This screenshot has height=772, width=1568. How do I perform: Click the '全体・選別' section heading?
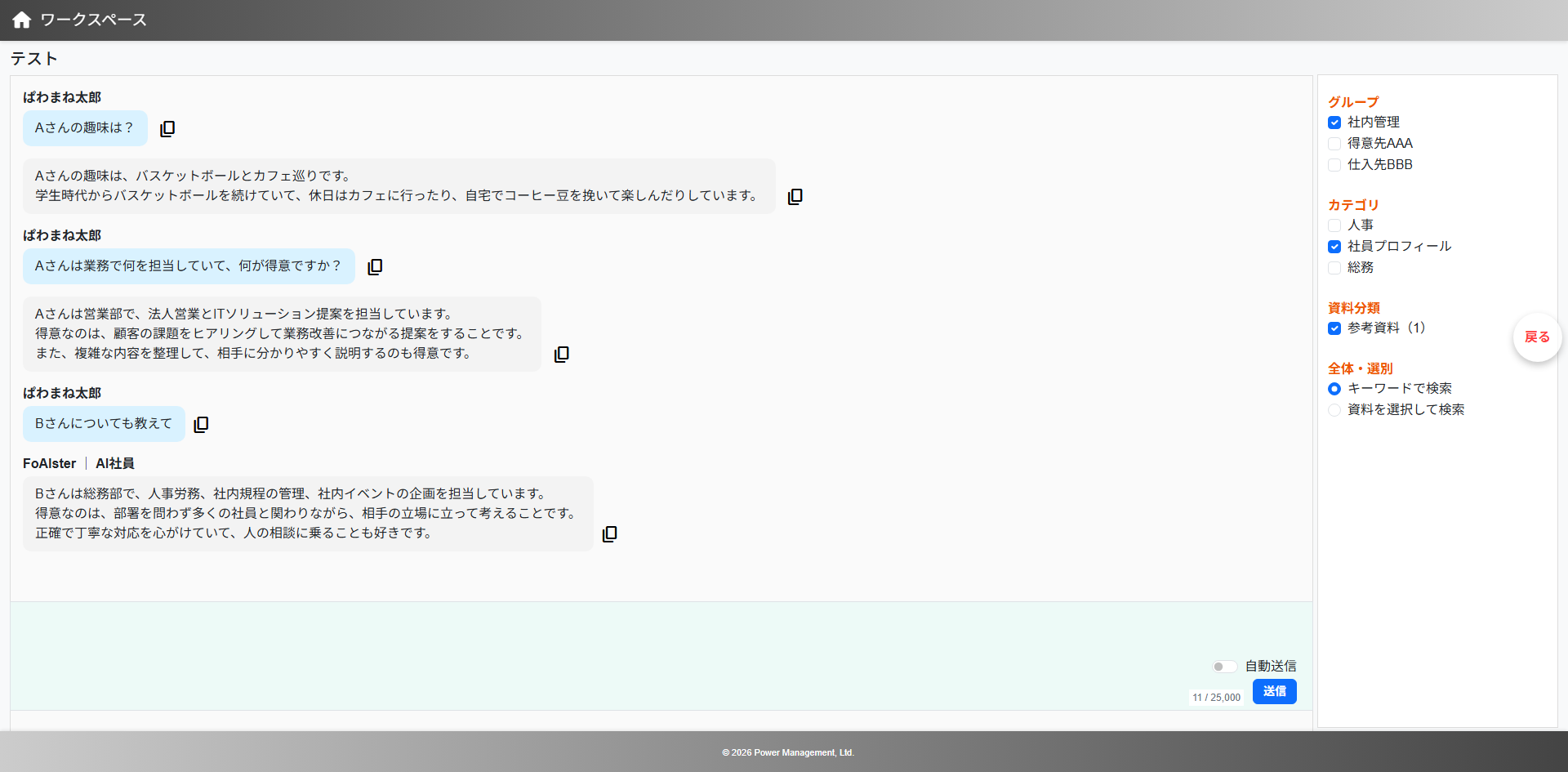(1361, 368)
